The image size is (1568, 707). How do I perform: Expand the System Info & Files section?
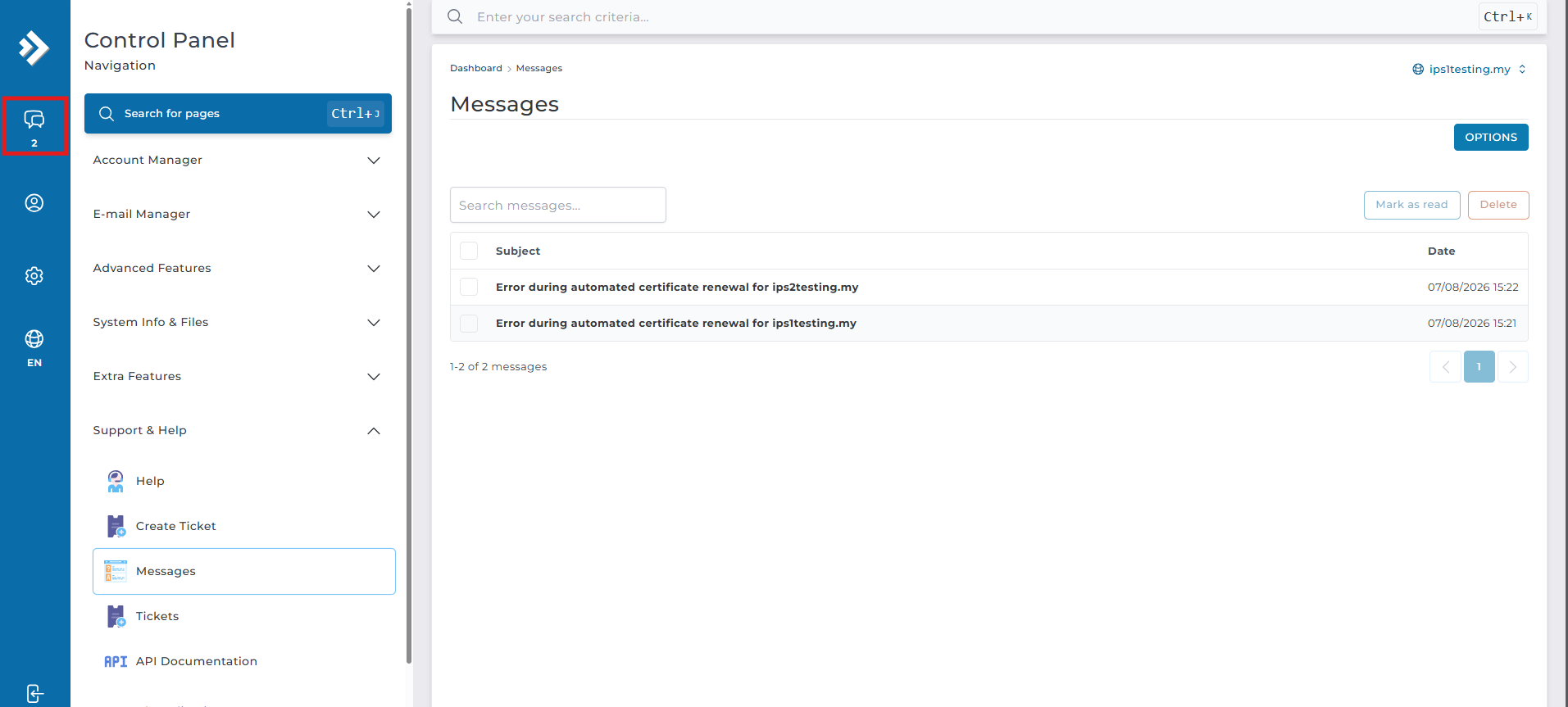[238, 322]
